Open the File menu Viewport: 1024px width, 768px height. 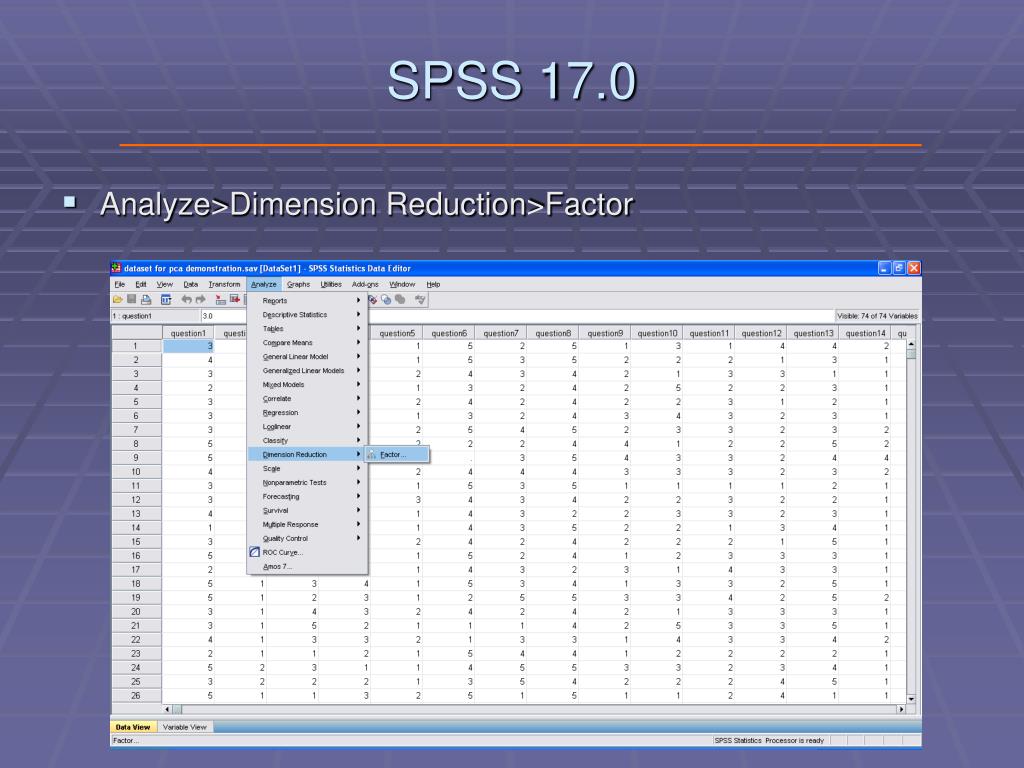click(x=120, y=284)
